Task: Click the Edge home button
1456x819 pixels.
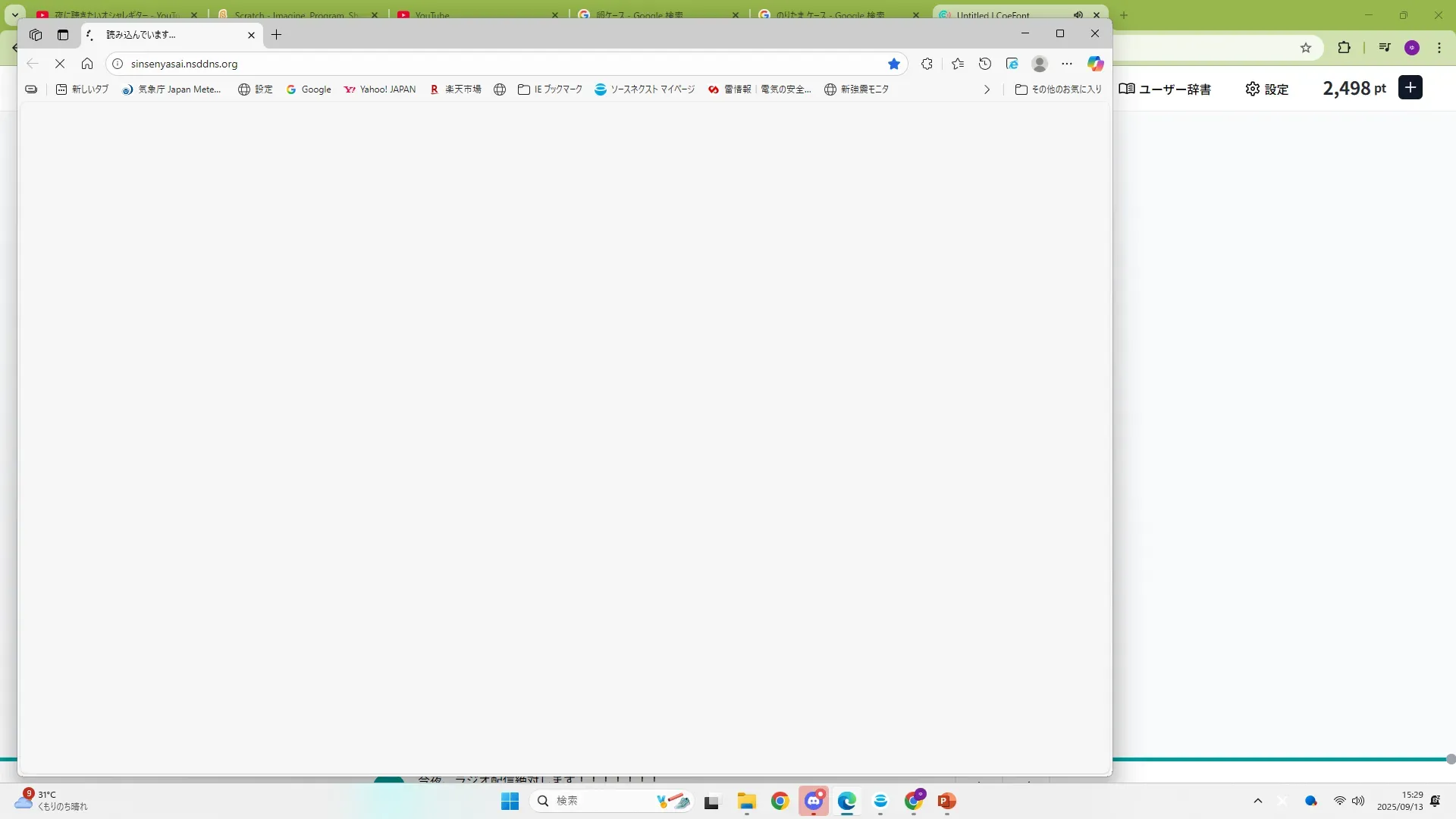Action: [87, 64]
